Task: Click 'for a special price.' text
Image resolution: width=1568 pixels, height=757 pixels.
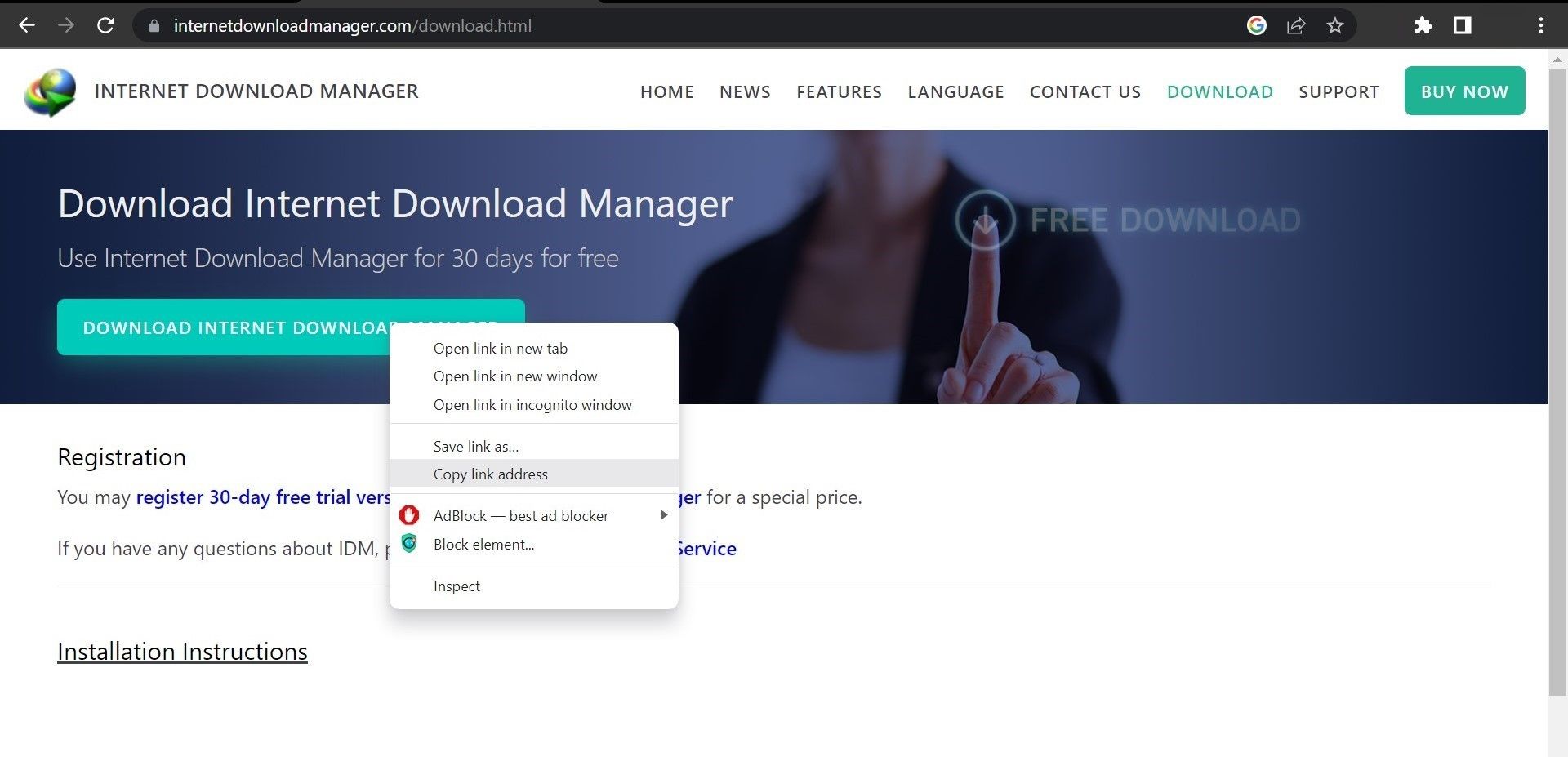Action: click(x=784, y=497)
